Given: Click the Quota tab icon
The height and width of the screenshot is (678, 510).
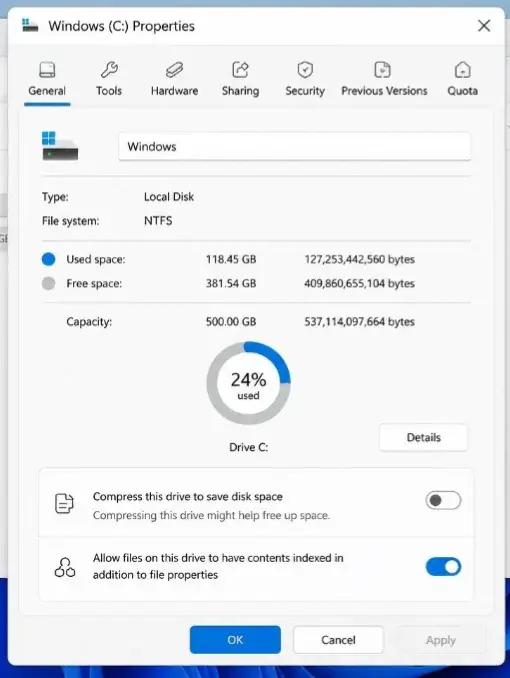Looking at the screenshot, I should (x=462, y=70).
